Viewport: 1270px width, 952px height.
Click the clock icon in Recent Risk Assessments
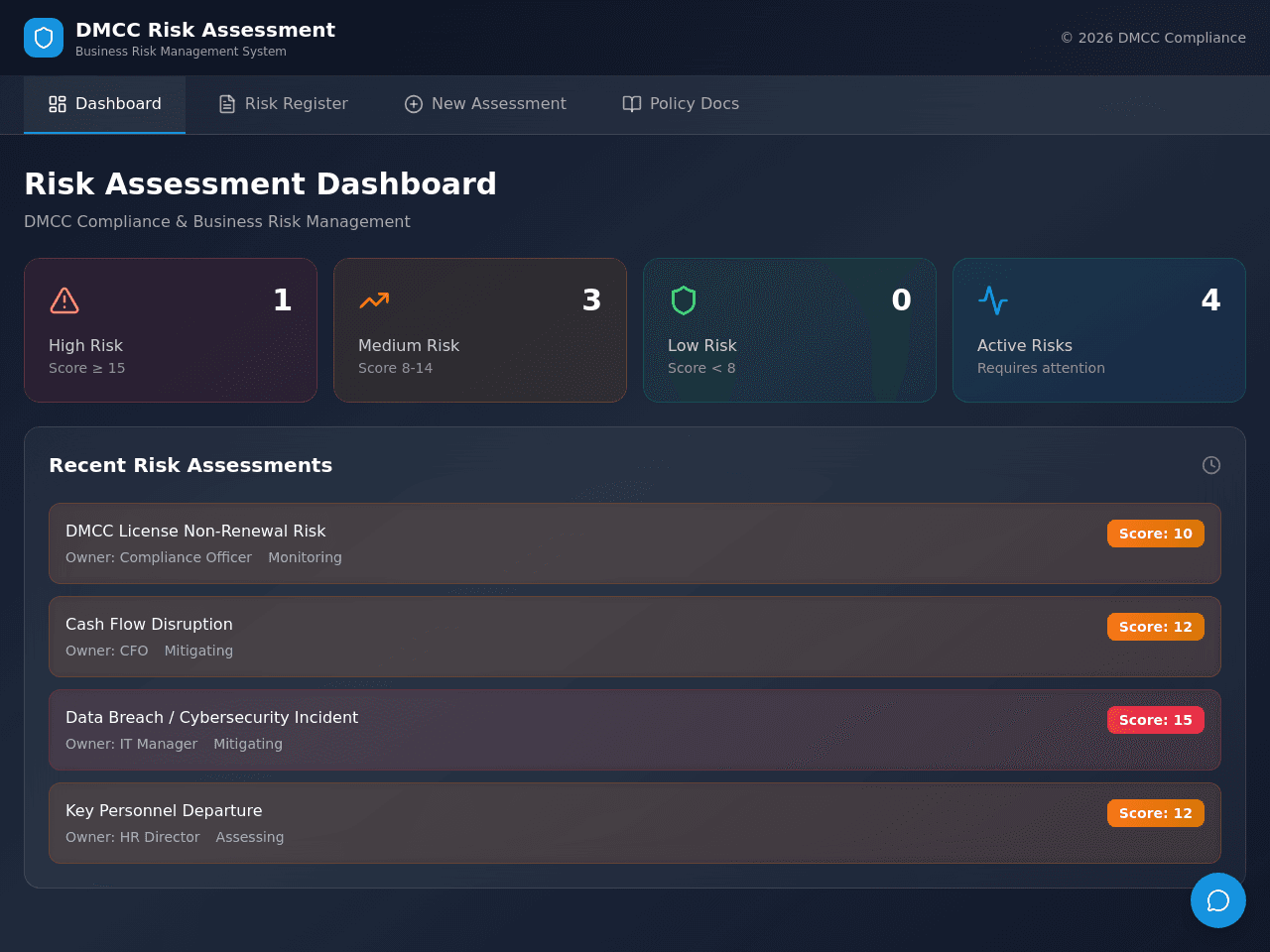(x=1211, y=465)
